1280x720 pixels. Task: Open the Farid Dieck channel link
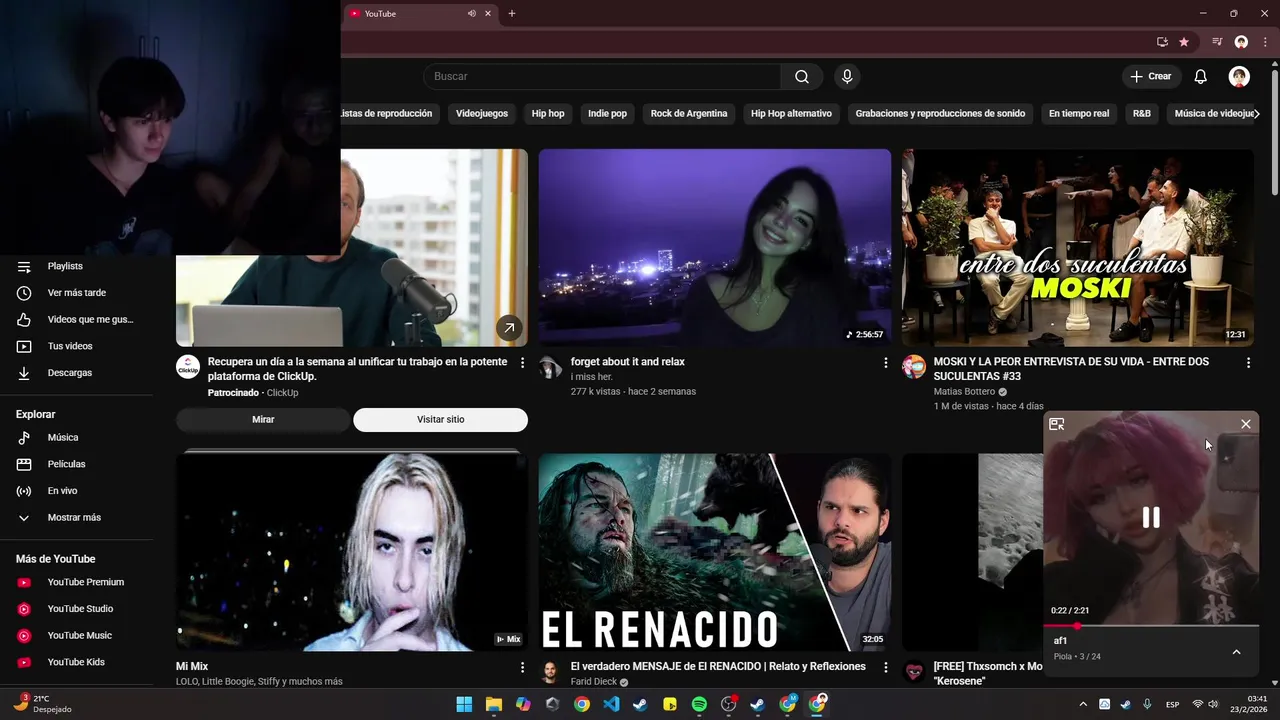pos(594,681)
